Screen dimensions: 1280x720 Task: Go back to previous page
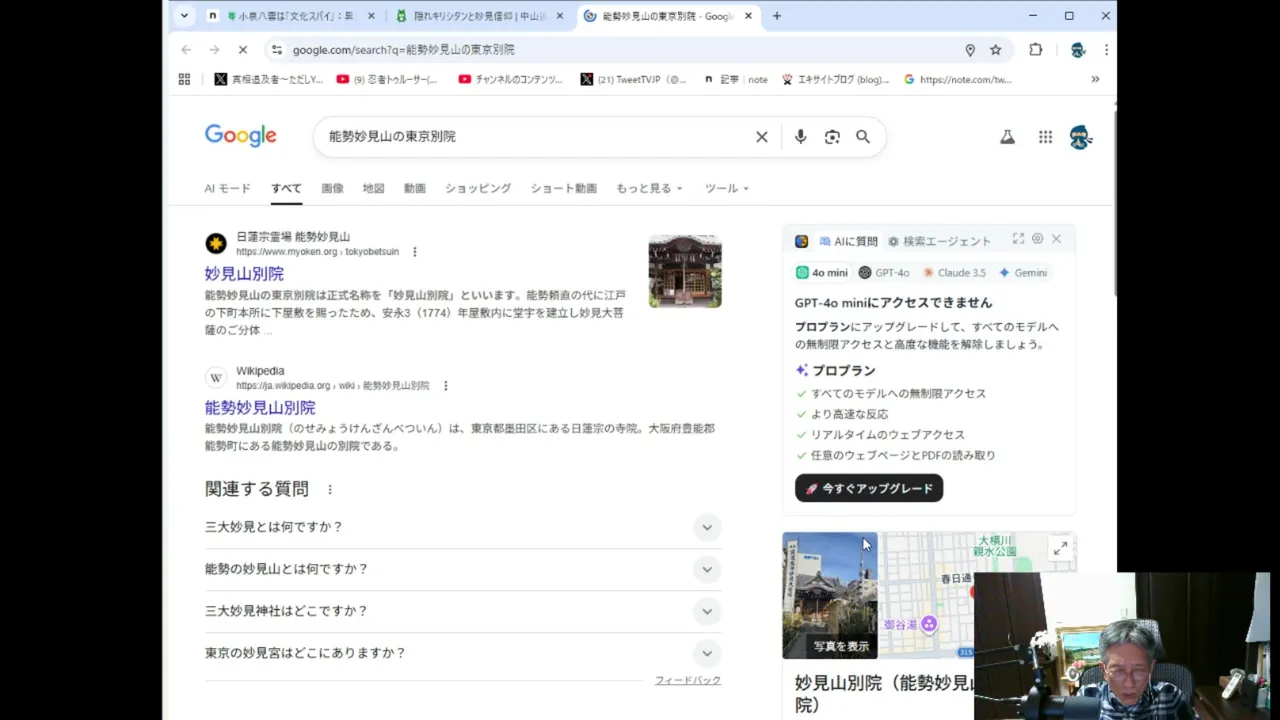coord(186,49)
